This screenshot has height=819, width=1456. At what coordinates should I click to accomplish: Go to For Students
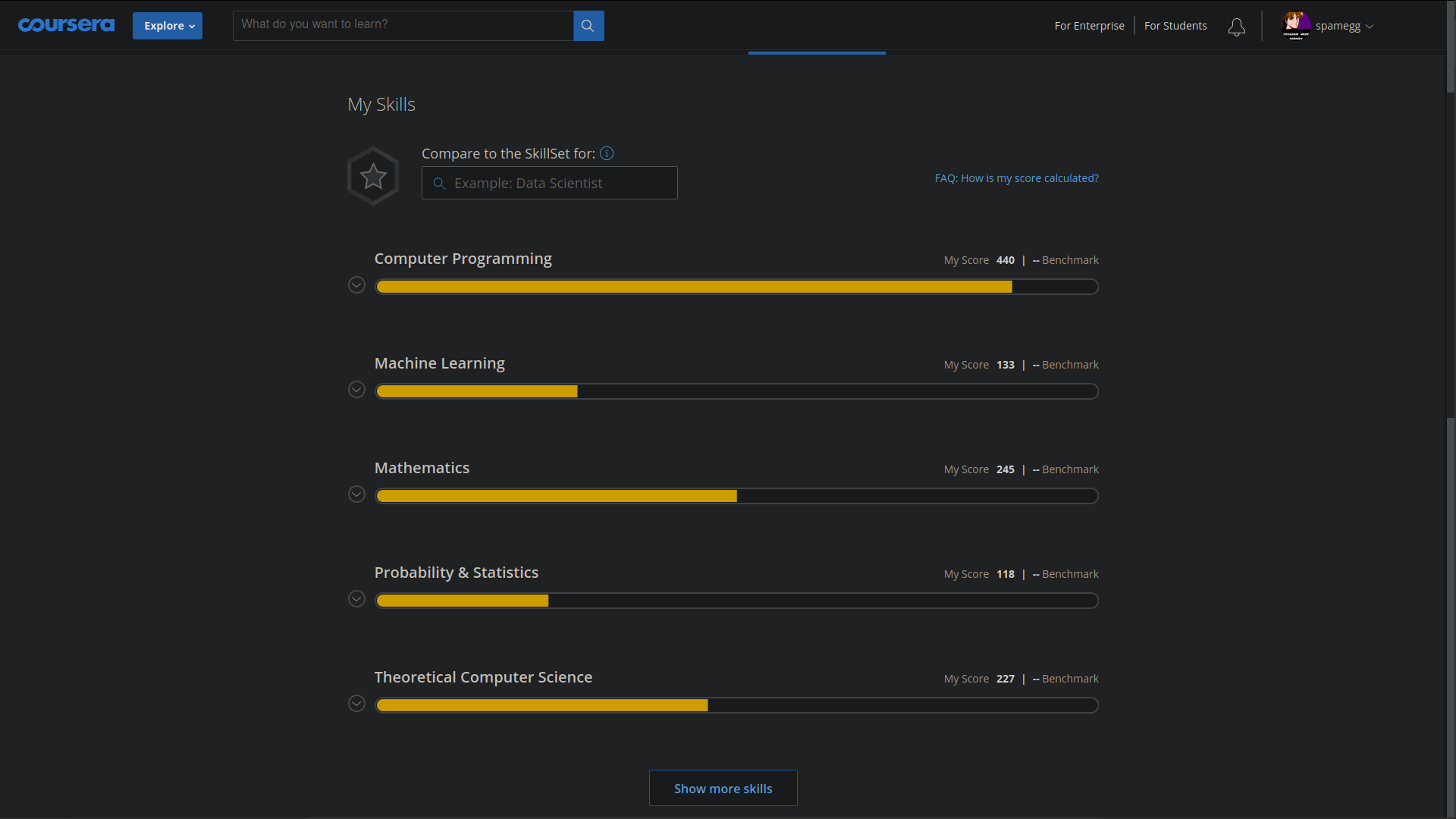point(1175,26)
